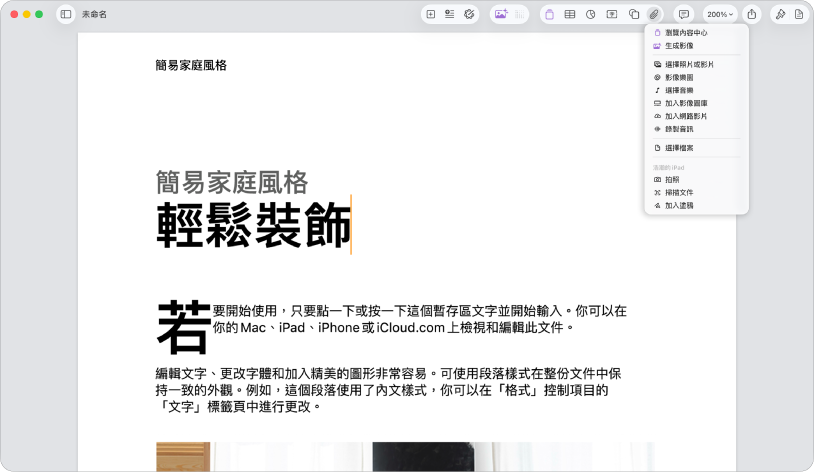Image resolution: width=814 pixels, height=473 pixels.
Task: Open the format paintbrush icon
Action: (x=780, y=15)
